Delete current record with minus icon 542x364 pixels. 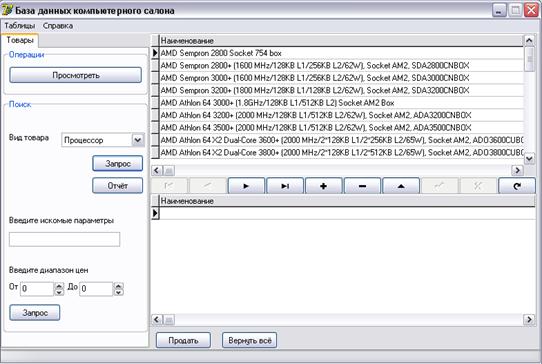[362, 186]
